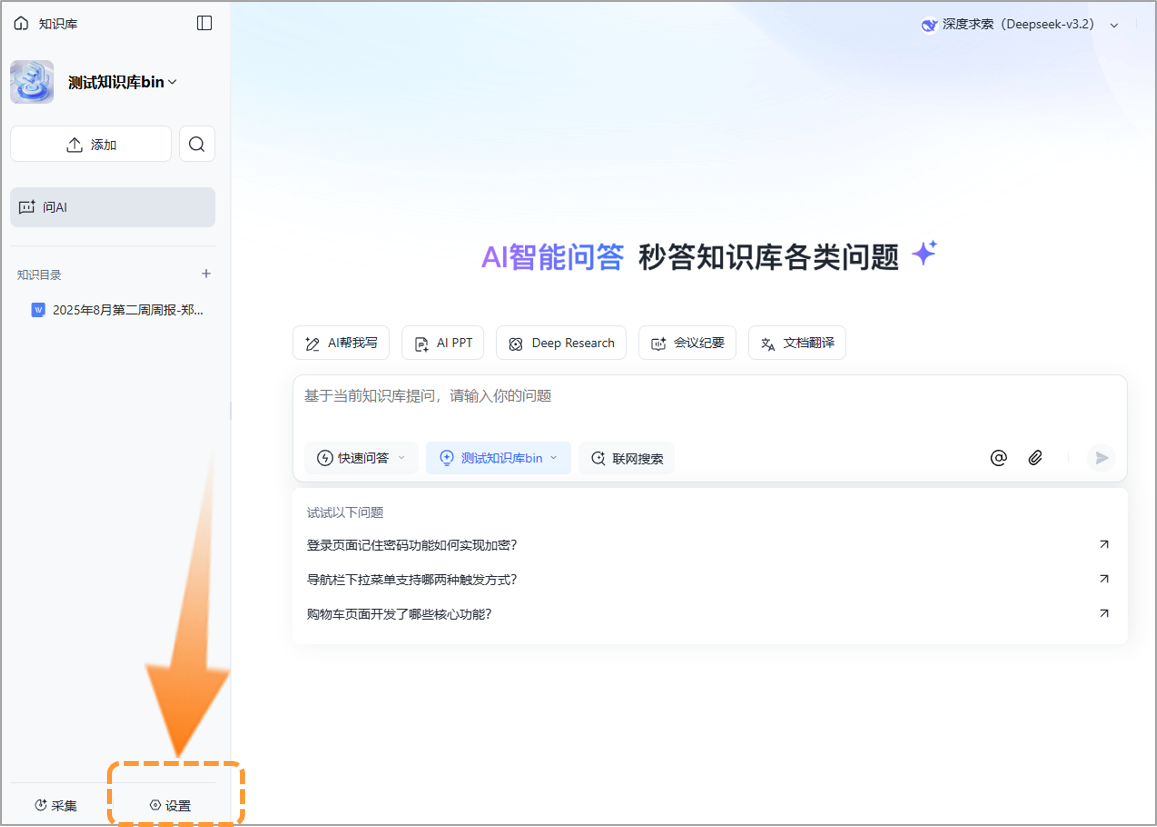Open 设置 at the bottom
1157x827 pixels.
tap(176, 804)
